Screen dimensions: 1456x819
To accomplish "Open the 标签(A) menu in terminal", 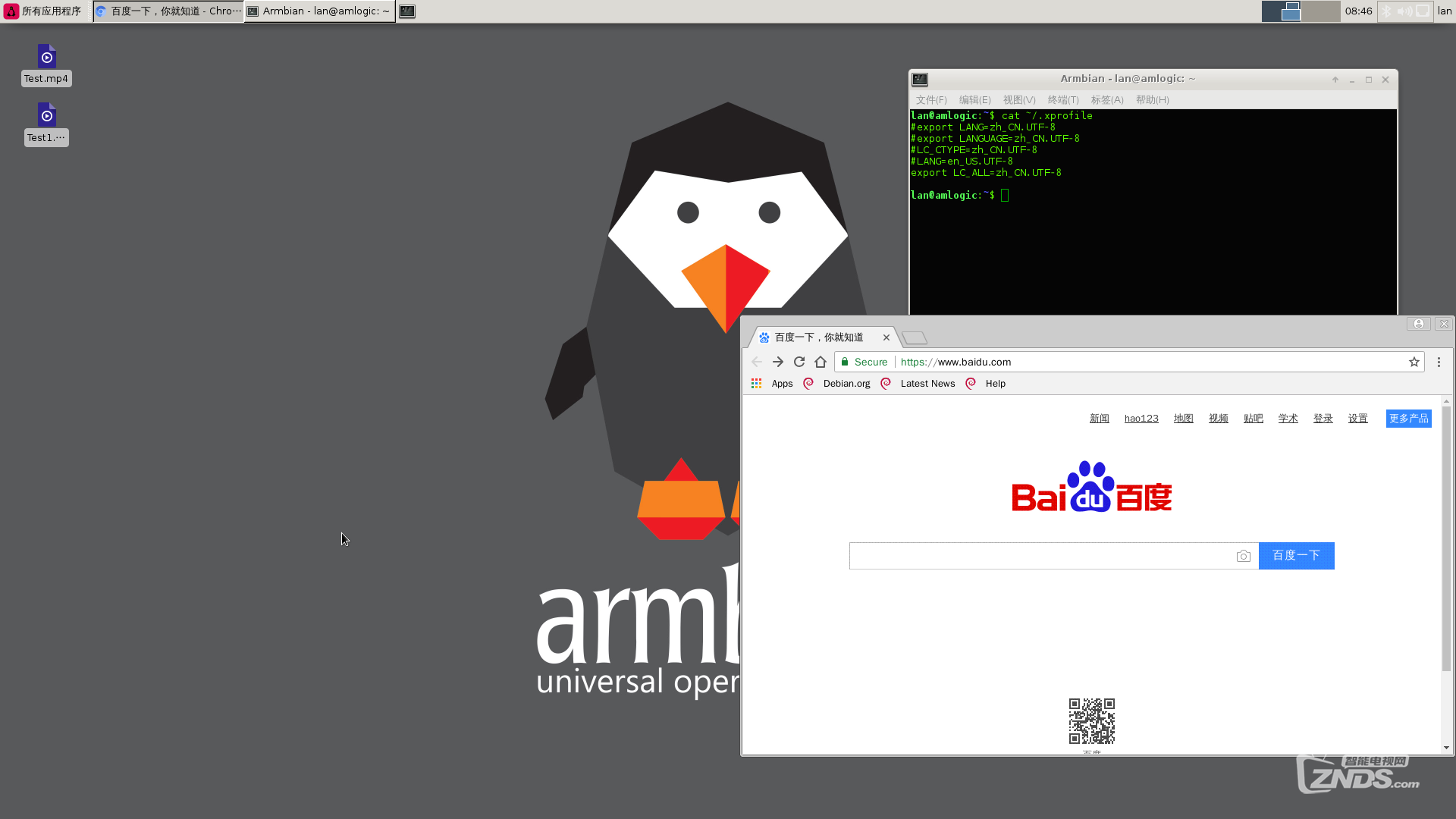I will [x=1107, y=100].
